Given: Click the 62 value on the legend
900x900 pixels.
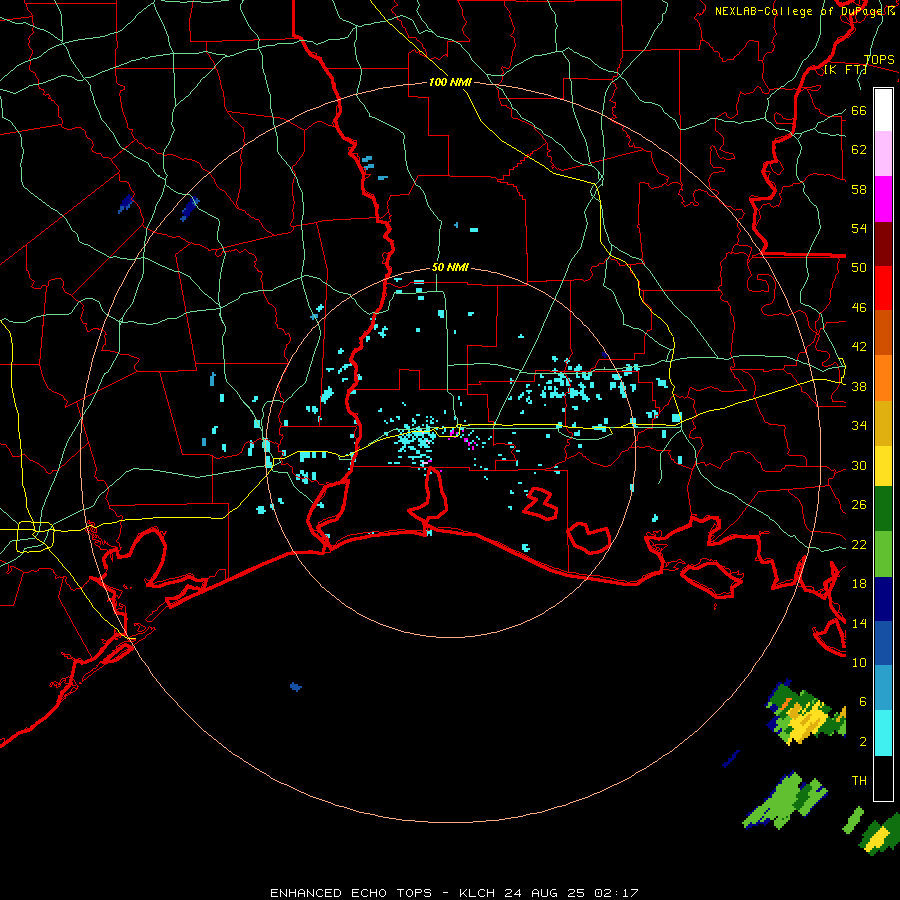Looking at the screenshot, I should point(859,150).
